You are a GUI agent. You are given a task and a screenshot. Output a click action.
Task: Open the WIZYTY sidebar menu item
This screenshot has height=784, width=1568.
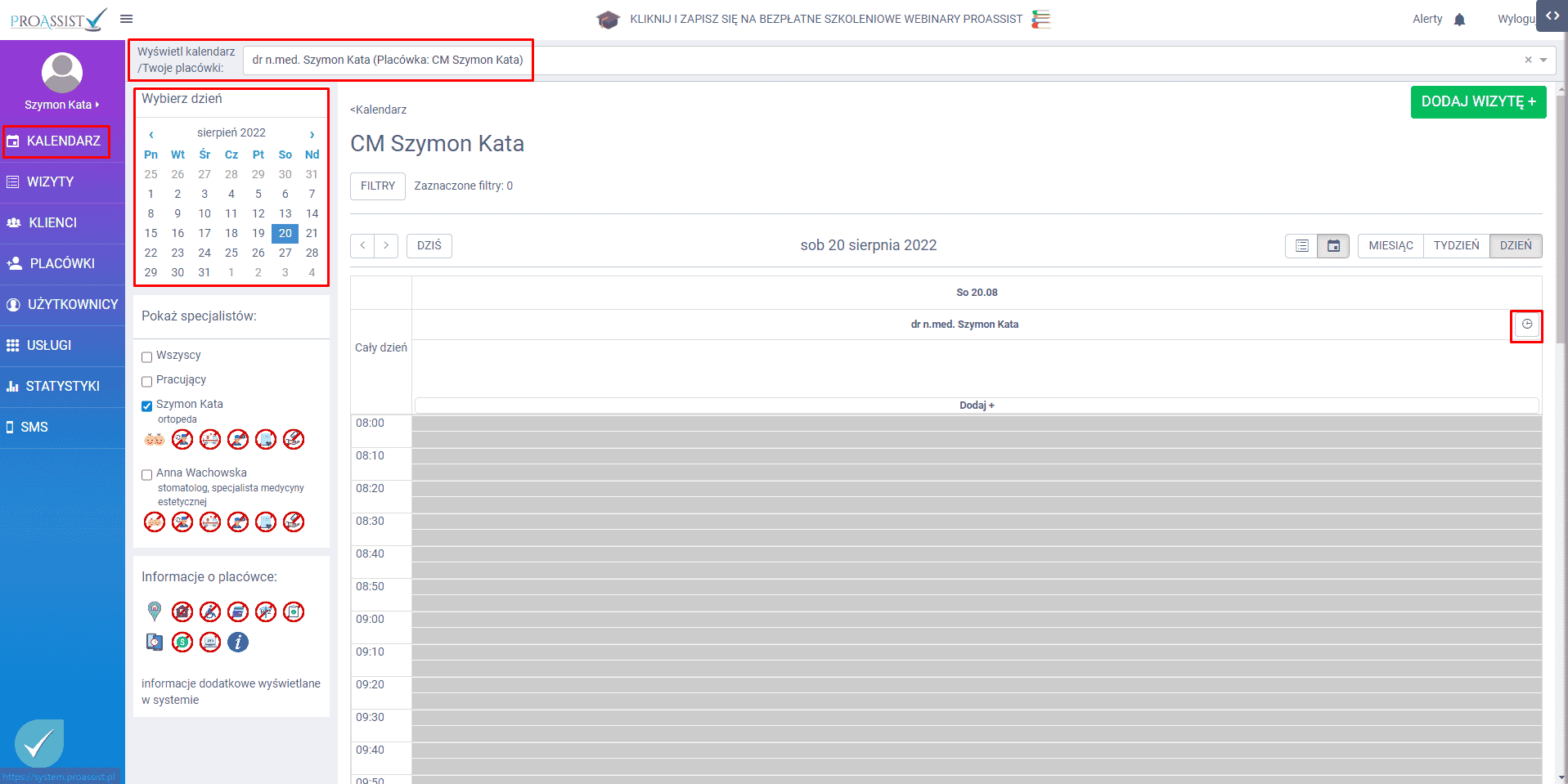(62, 182)
